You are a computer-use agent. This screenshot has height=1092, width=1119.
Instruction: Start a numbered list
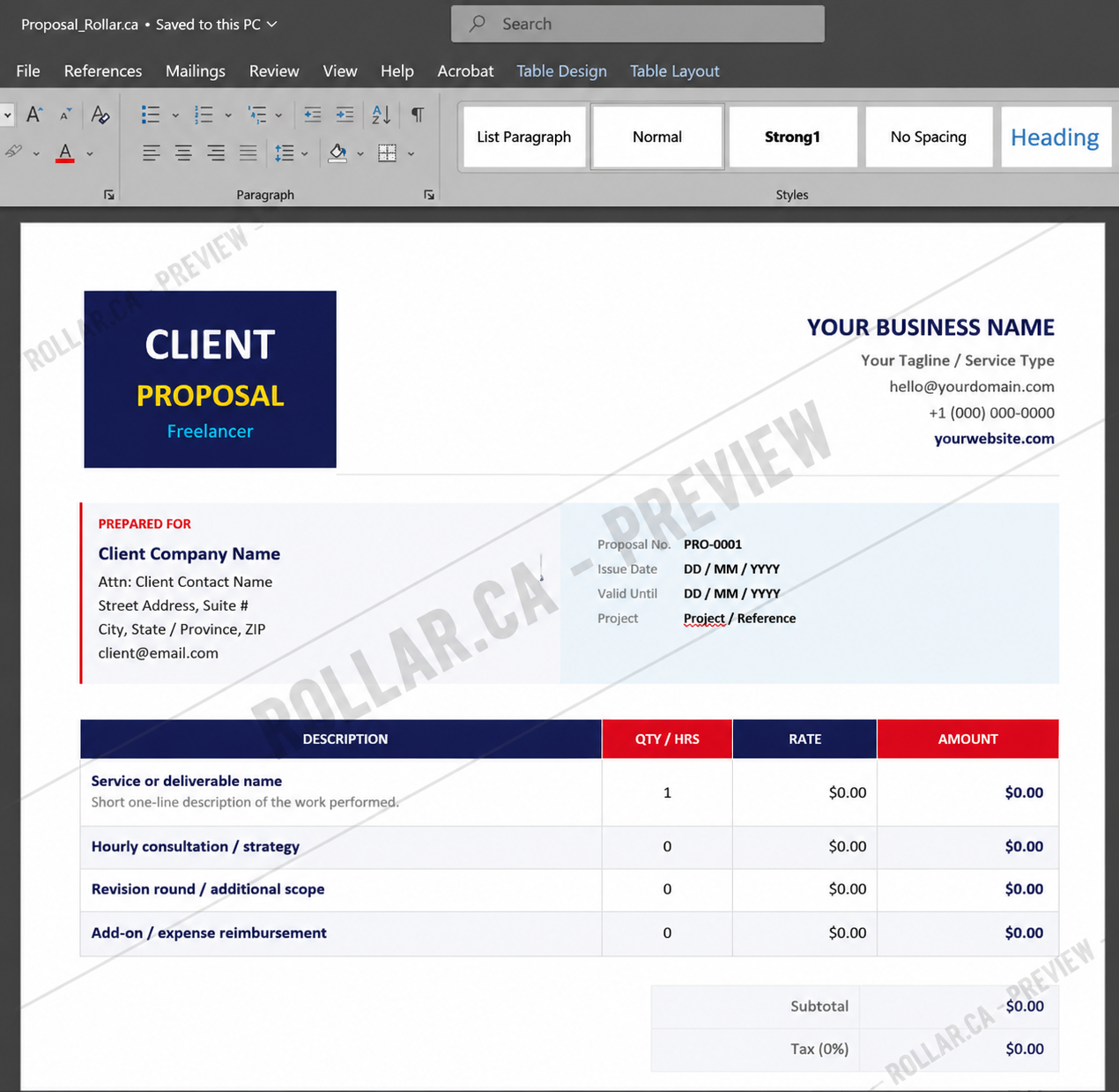click(204, 115)
